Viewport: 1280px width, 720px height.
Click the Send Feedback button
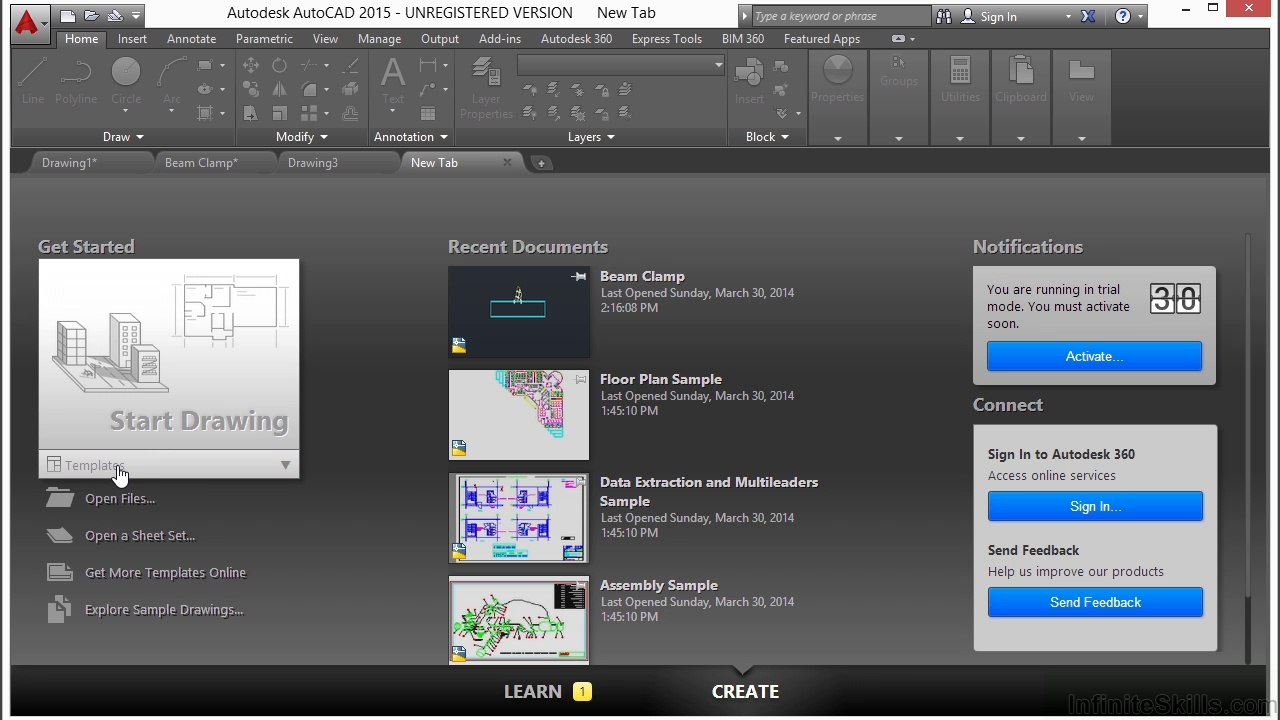click(x=1095, y=602)
